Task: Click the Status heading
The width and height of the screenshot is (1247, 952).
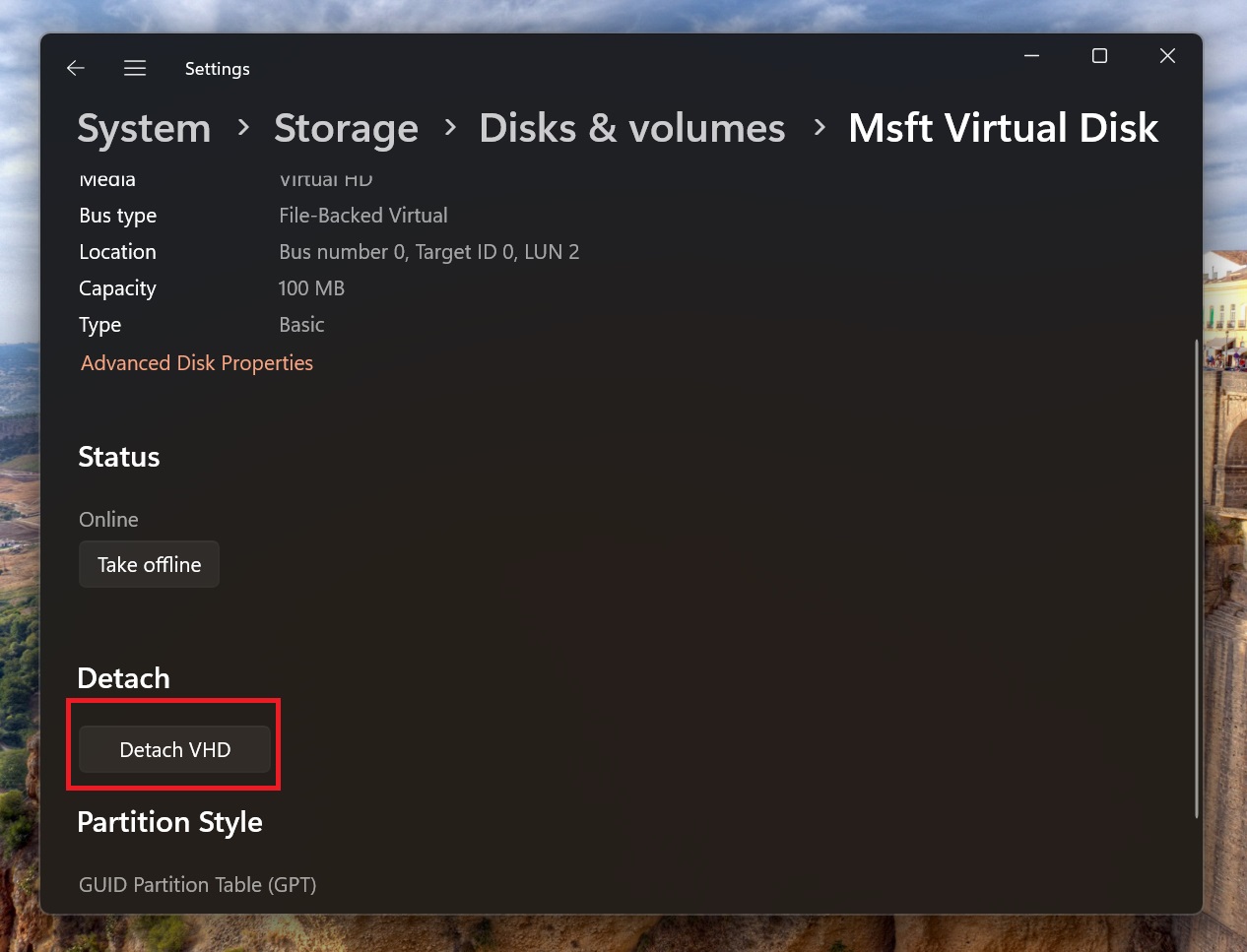Action: point(119,457)
